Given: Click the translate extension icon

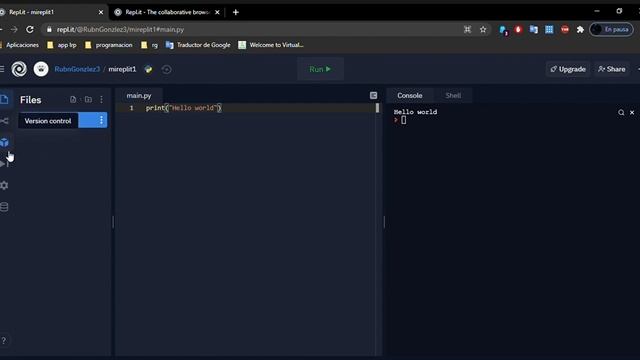Looking at the screenshot, I should pyautogui.click(x=533, y=29).
